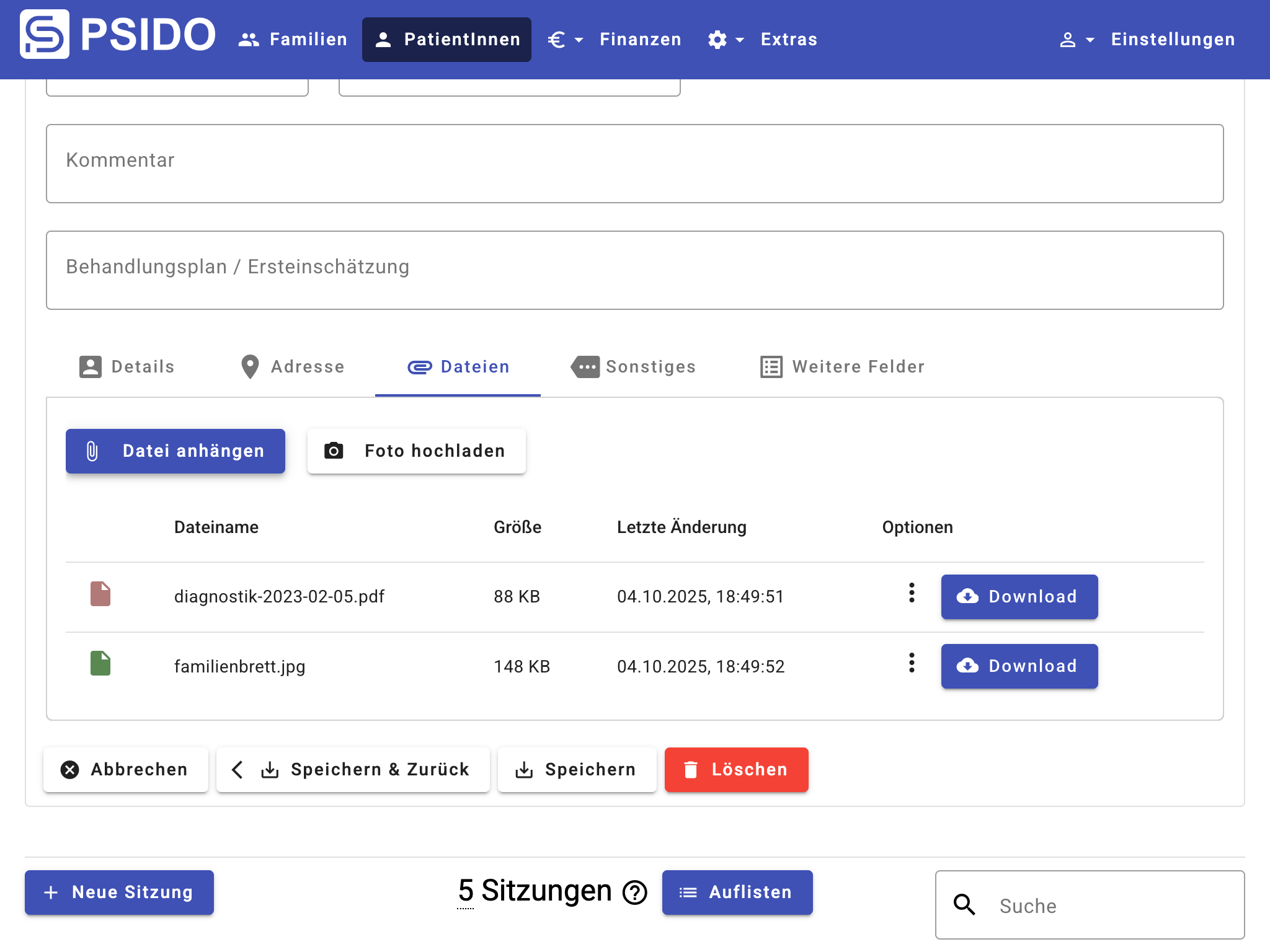Click the red Löschen button

coord(736,770)
